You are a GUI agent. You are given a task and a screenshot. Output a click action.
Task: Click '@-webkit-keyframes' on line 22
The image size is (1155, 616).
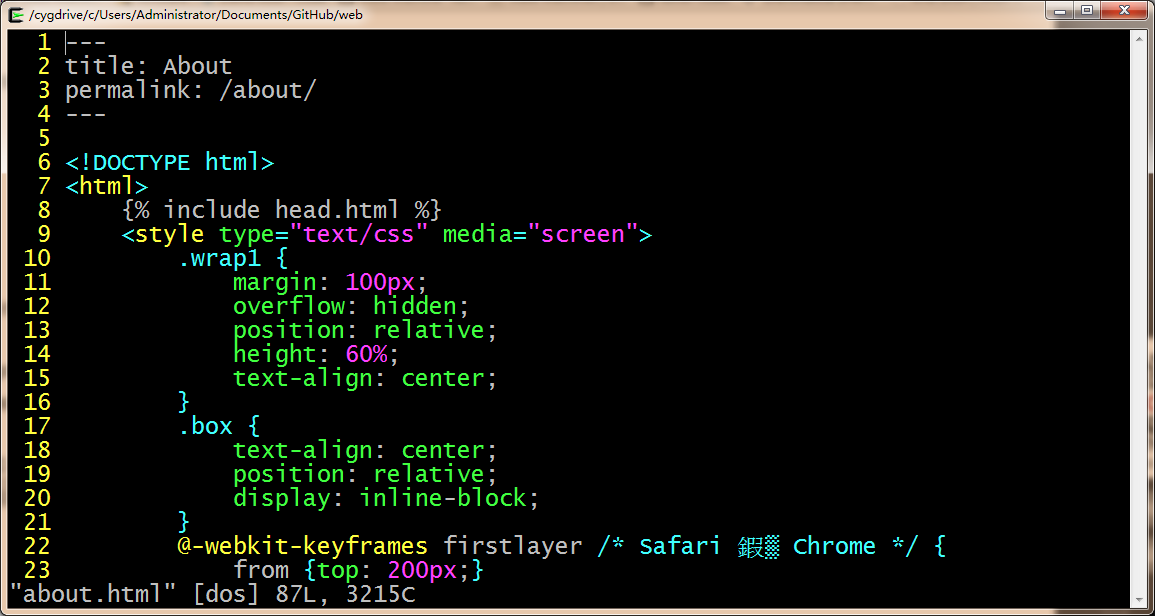(303, 547)
